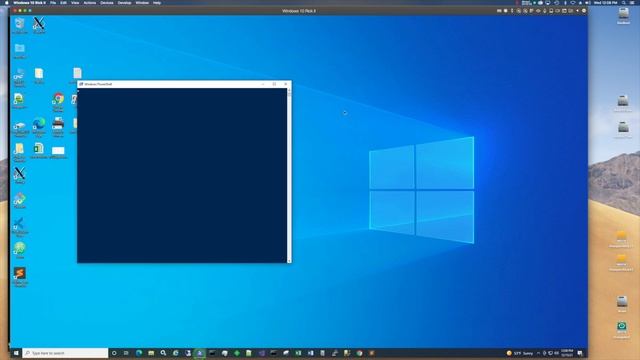Select the Visual Studio Code desktop icon
This screenshot has width=640, height=360.
[x=20, y=227]
